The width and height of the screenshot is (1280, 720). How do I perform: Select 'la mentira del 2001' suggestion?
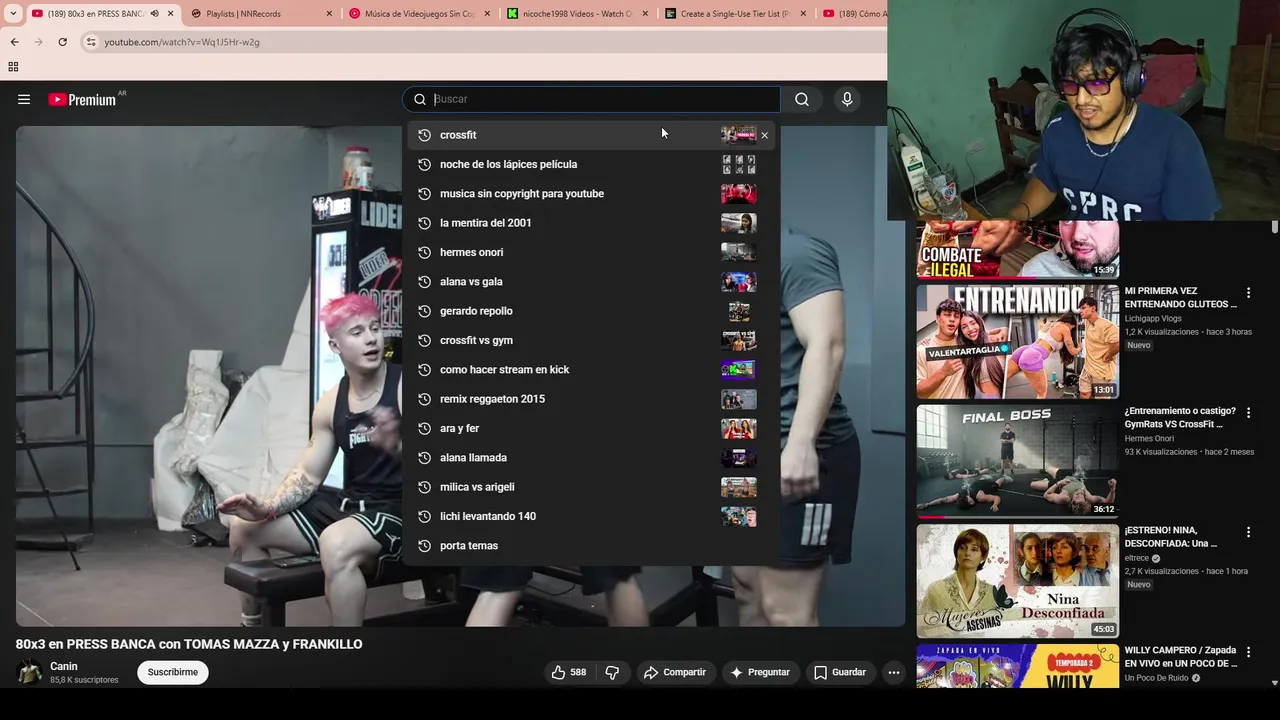590,223
